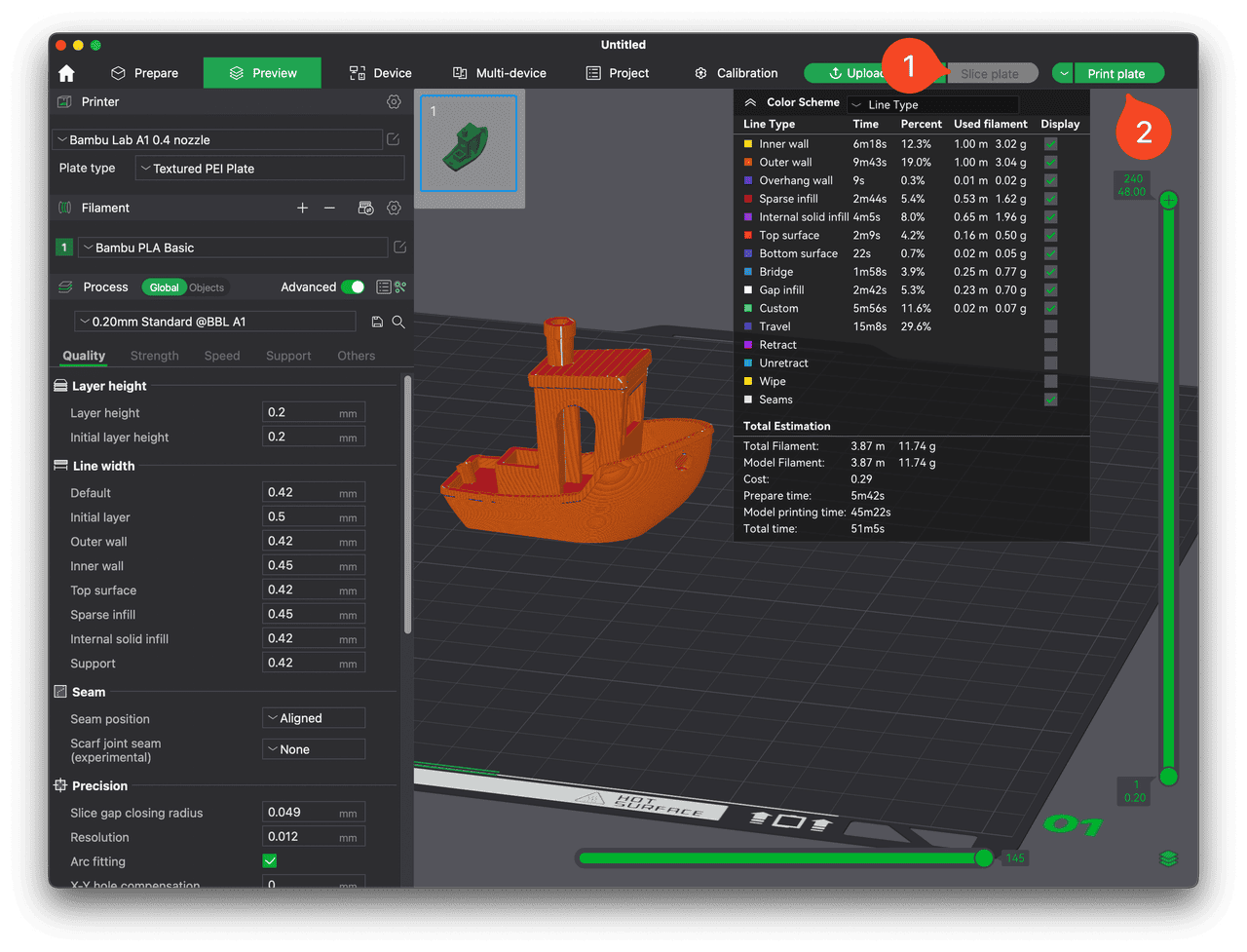
Task: Select the Global process mode
Action: [x=164, y=287]
